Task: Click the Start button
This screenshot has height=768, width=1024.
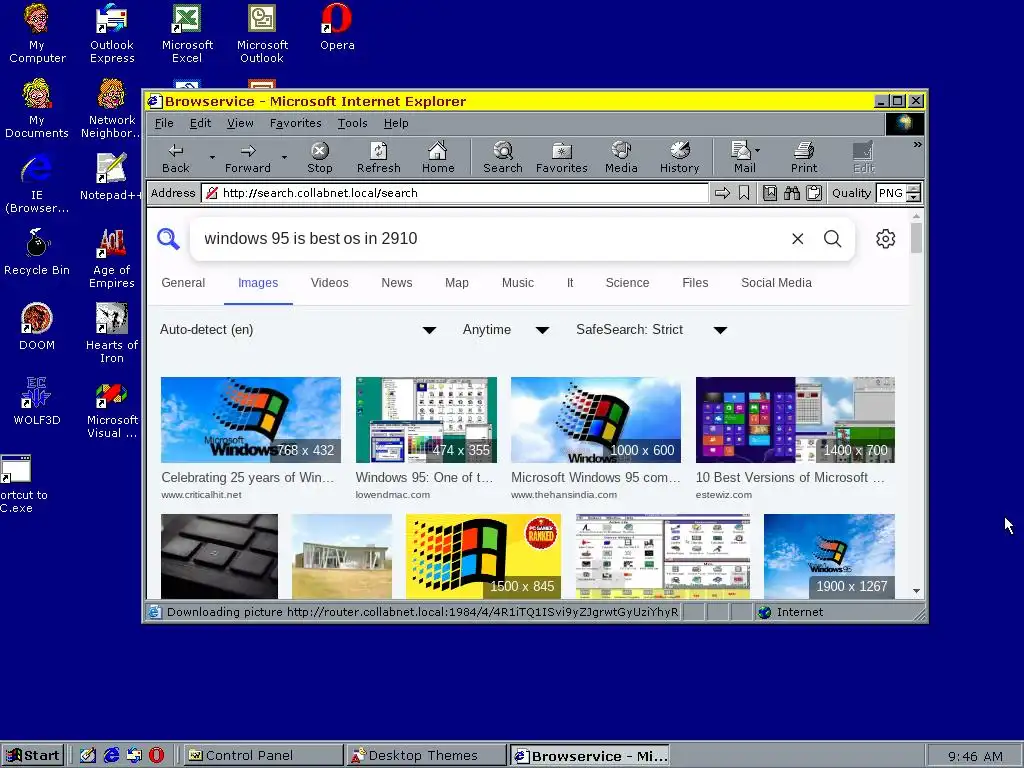Action: click(33, 756)
